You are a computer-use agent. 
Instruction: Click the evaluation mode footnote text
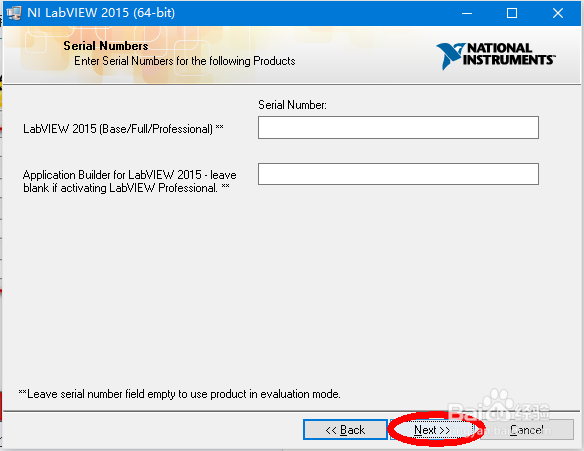pyautogui.click(x=180, y=394)
